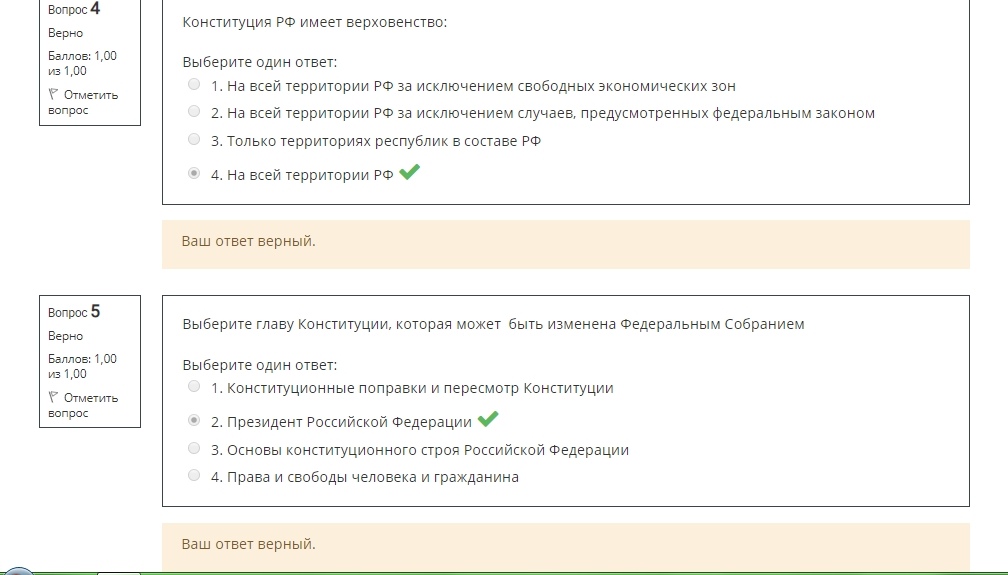Click flag icon for question 5
Image resolution: width=1008 pixels, height=575 pixels.
[x=53, y=397]
